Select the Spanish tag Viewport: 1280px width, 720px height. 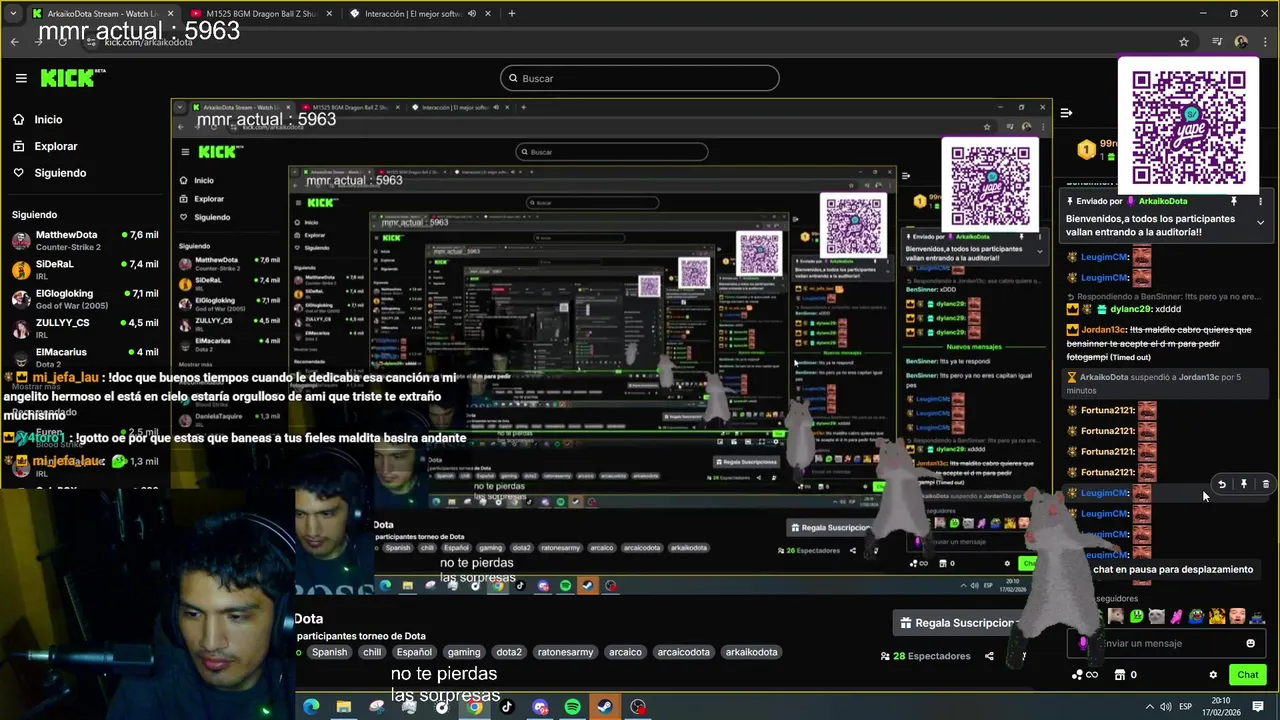(329, 652)
